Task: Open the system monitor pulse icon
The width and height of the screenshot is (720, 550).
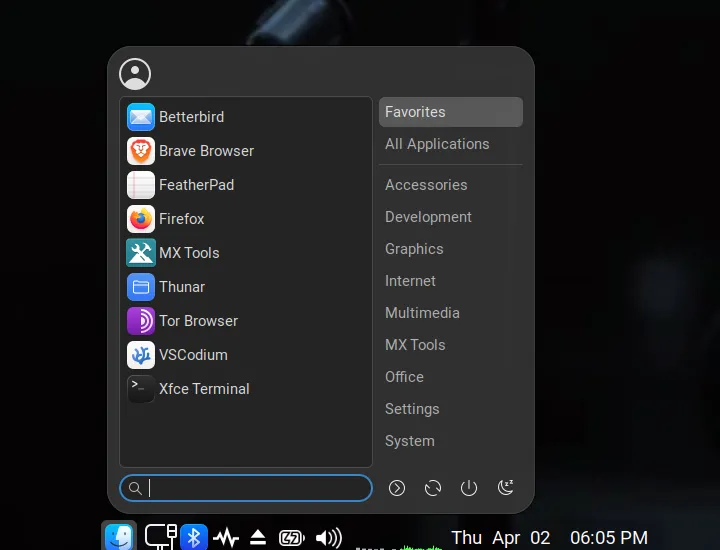Action: click(225, 537)
